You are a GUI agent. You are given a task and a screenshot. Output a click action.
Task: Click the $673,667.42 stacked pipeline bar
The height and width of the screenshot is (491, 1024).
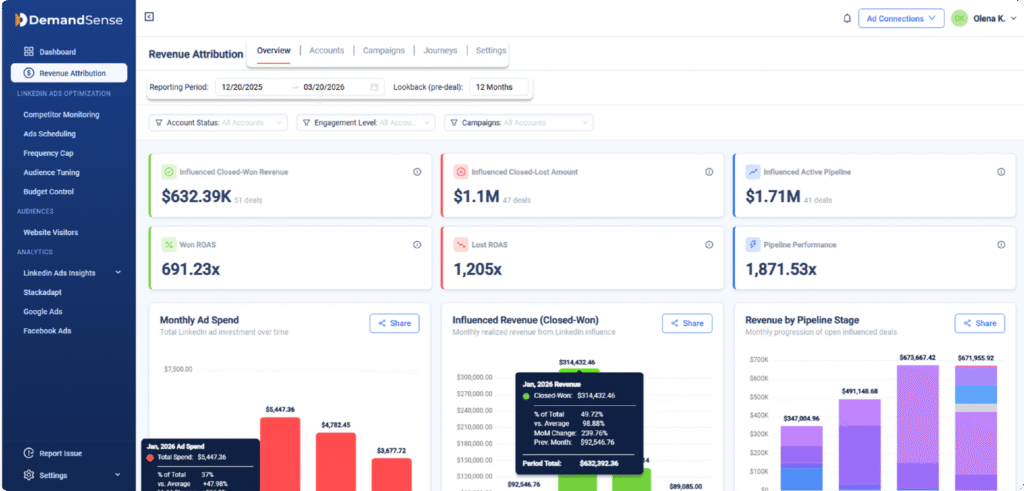point(918,428)
